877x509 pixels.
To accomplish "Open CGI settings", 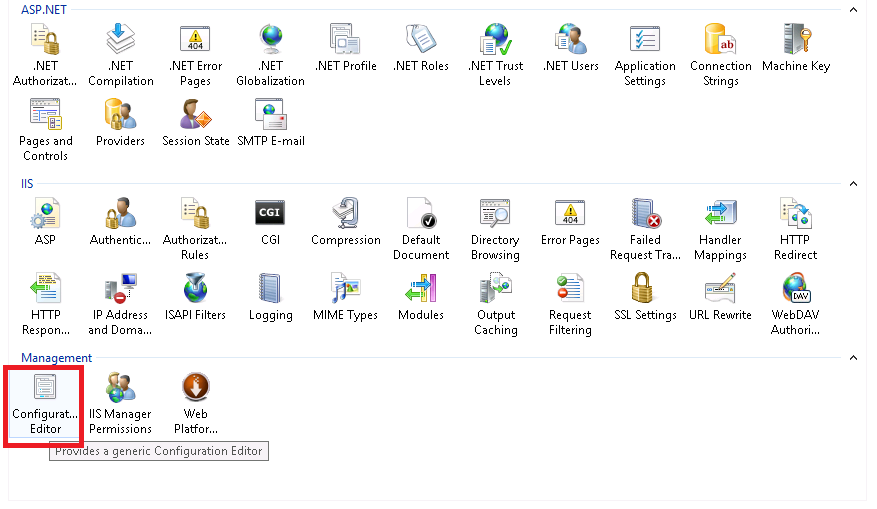I will [270, 221].
